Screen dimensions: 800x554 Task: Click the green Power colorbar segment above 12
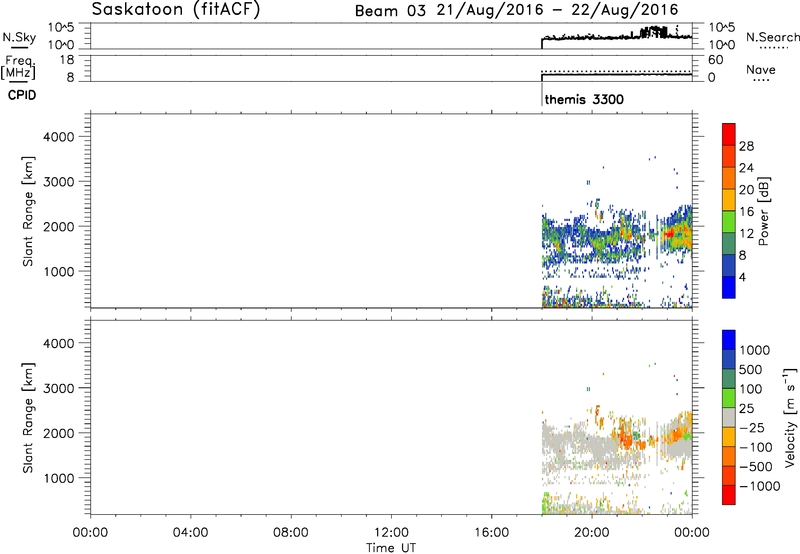[729, 221]
